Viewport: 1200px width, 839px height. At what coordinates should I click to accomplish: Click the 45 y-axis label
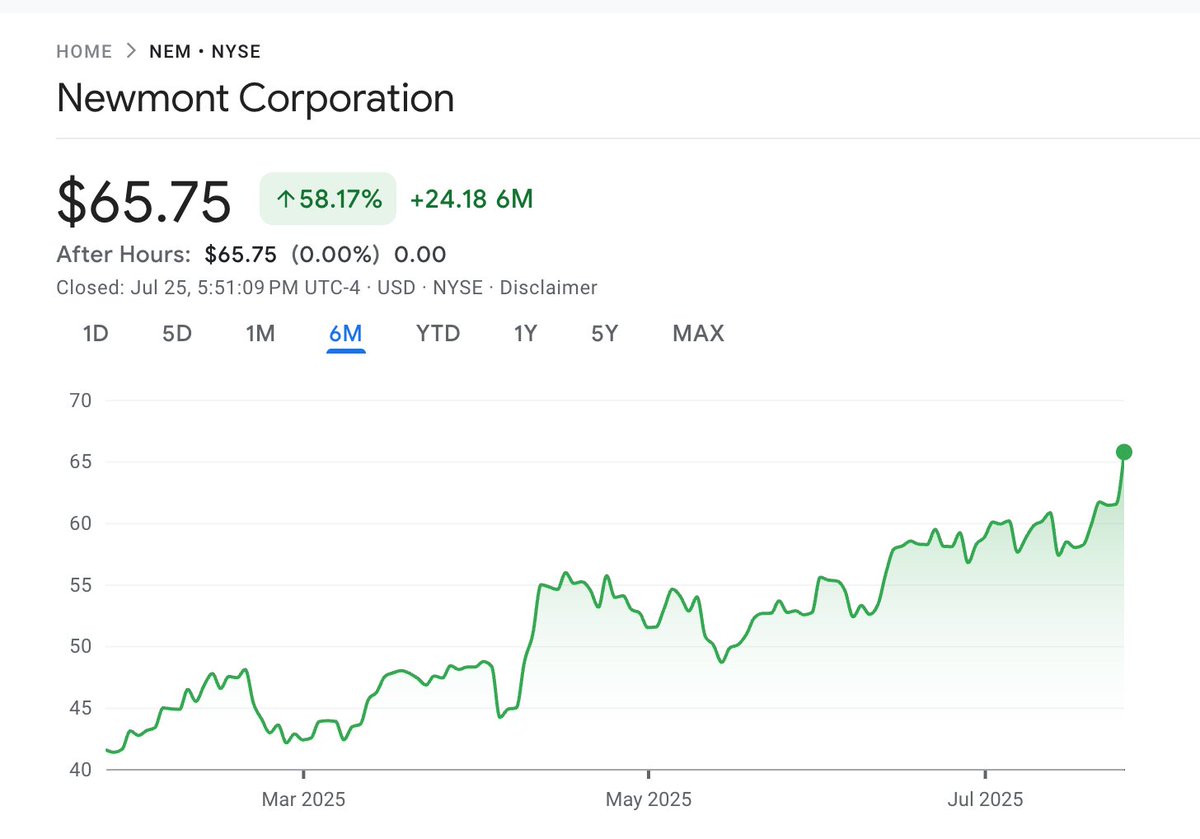80,708
